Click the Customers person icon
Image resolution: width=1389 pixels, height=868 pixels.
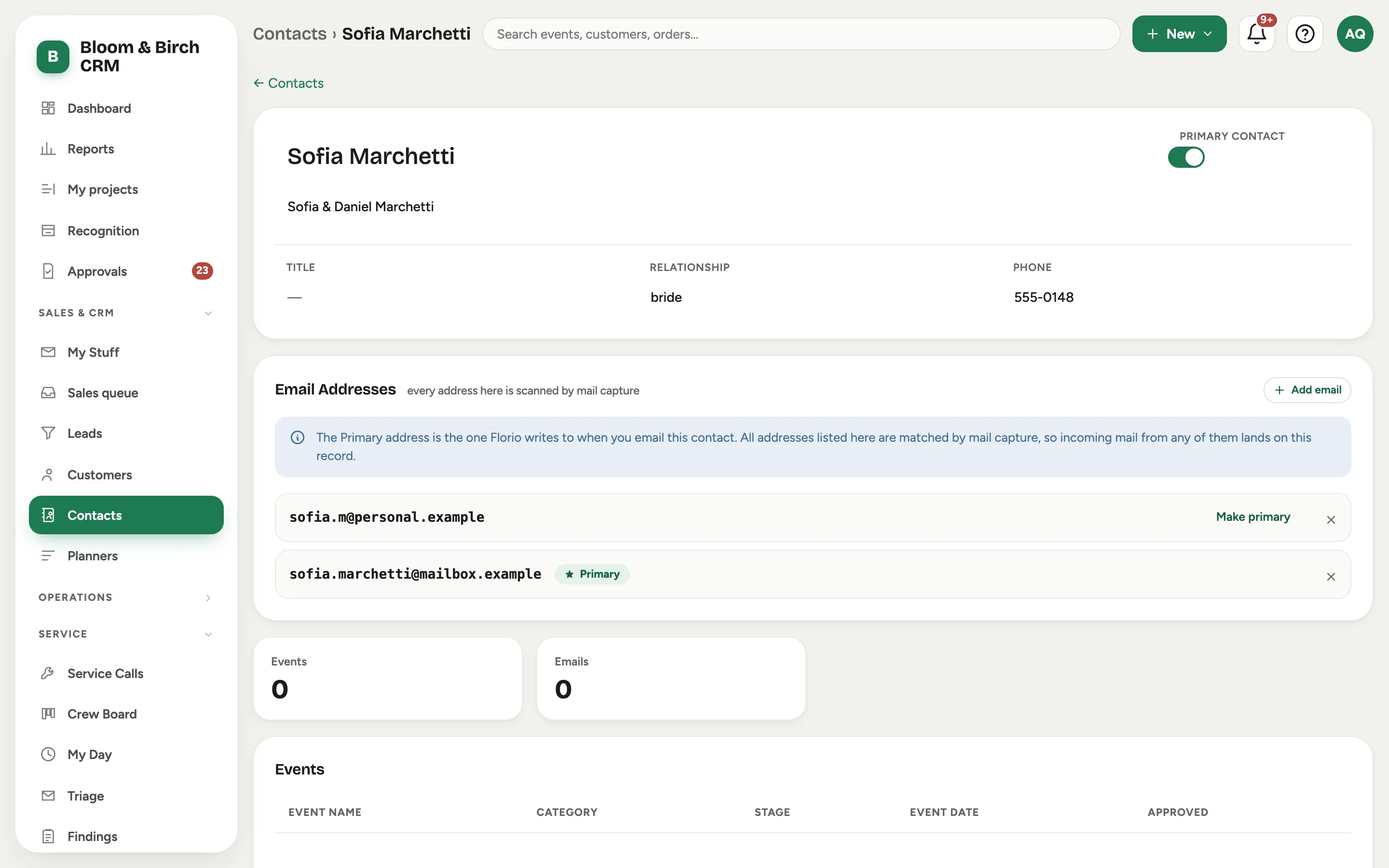tap(48, 475)
